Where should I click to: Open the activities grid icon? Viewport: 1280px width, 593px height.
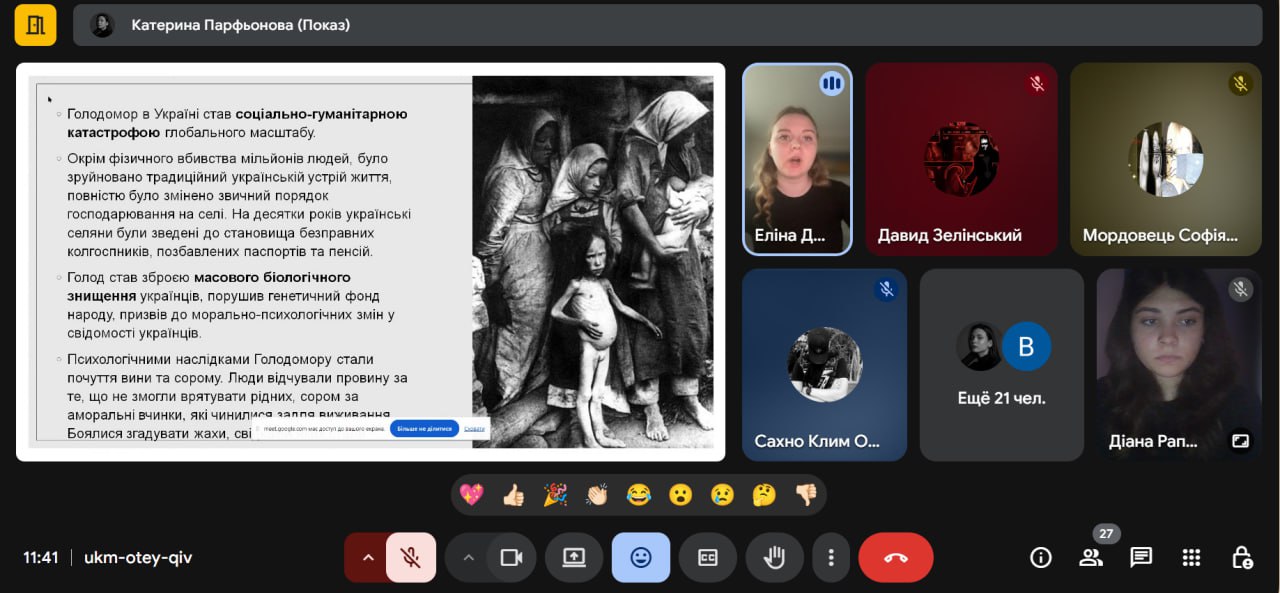(x=1191, y=558)
